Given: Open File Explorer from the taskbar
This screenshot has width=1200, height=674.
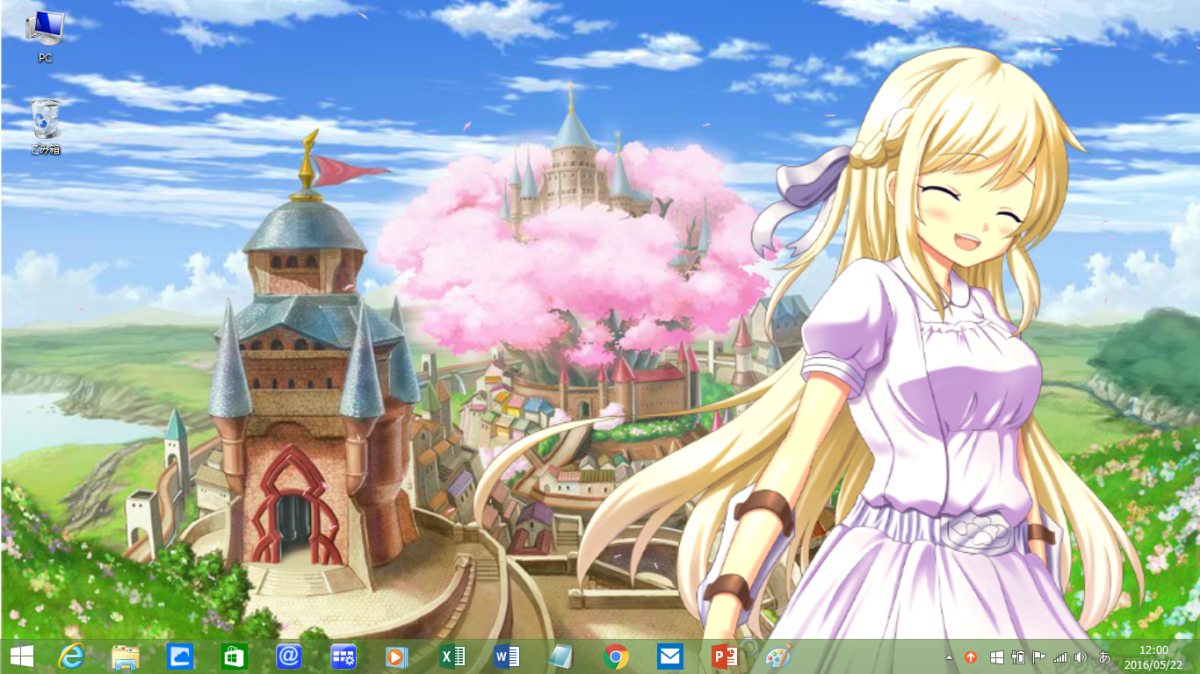Looking at the screenshot, I should (x=125, y=657).
